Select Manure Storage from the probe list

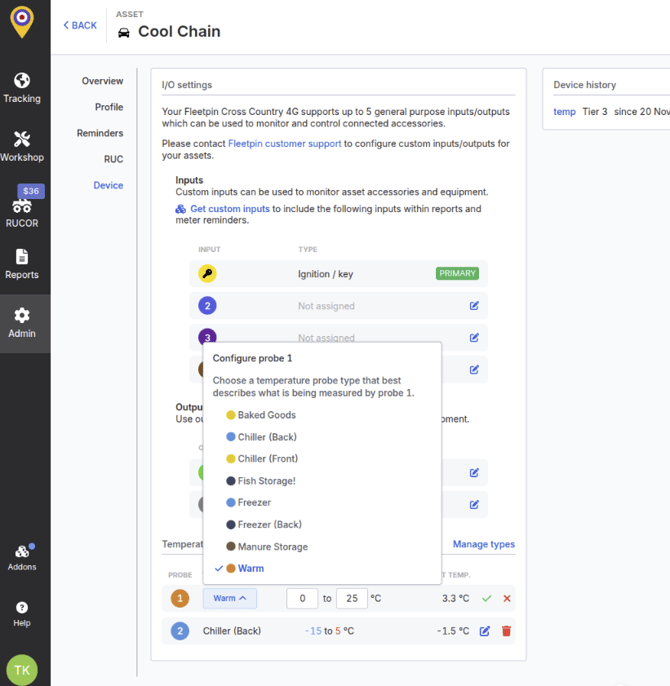coord(272,547)
